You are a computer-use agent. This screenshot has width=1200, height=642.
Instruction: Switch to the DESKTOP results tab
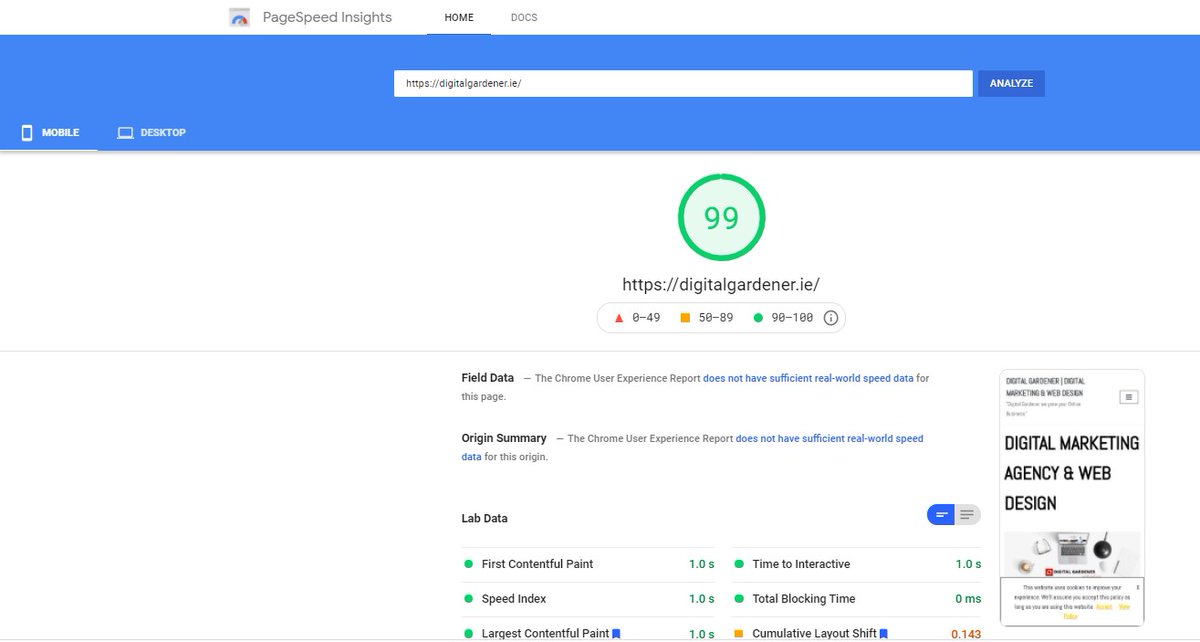151,133
